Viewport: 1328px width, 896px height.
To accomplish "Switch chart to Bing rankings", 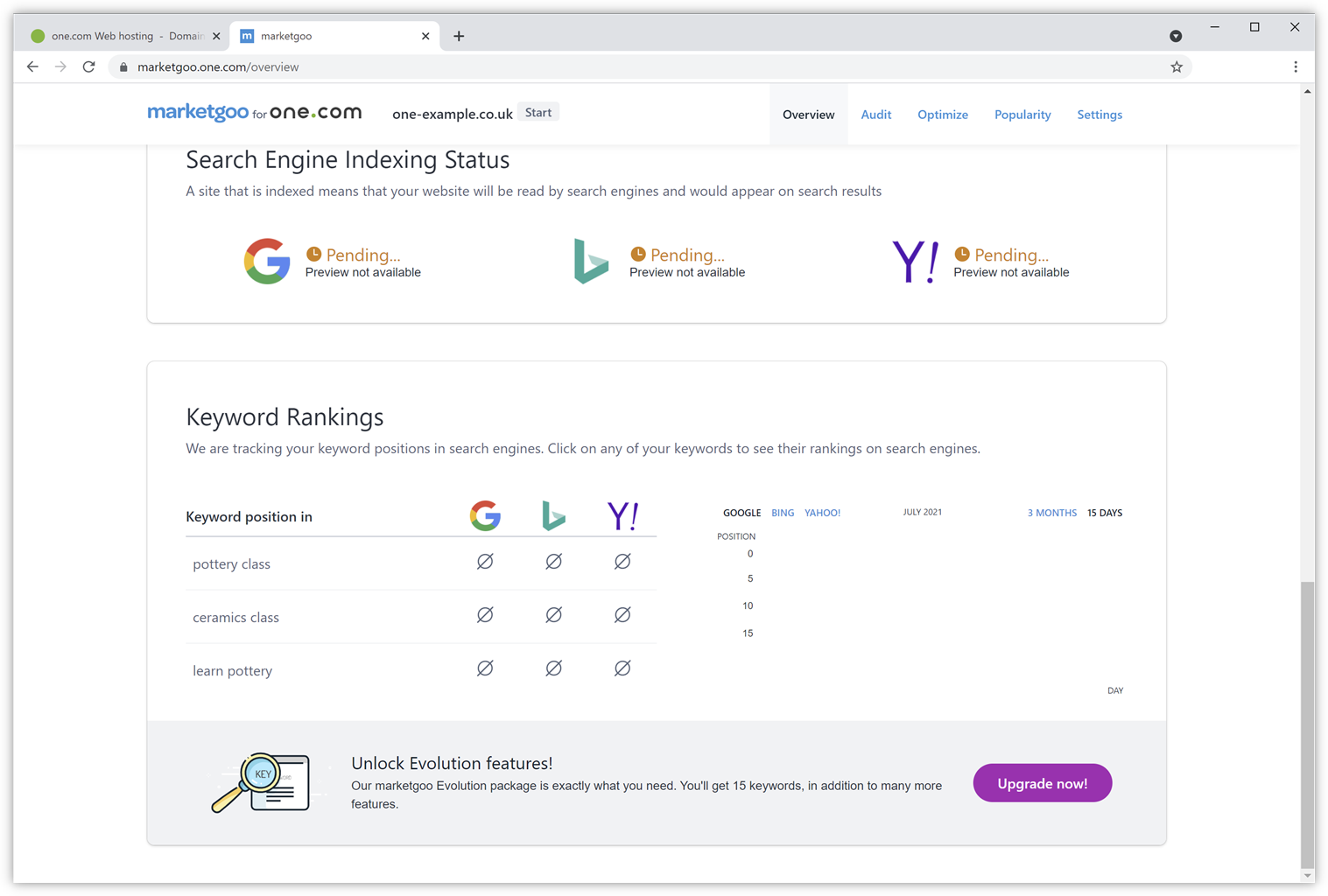I will click(x=783, y=513).
